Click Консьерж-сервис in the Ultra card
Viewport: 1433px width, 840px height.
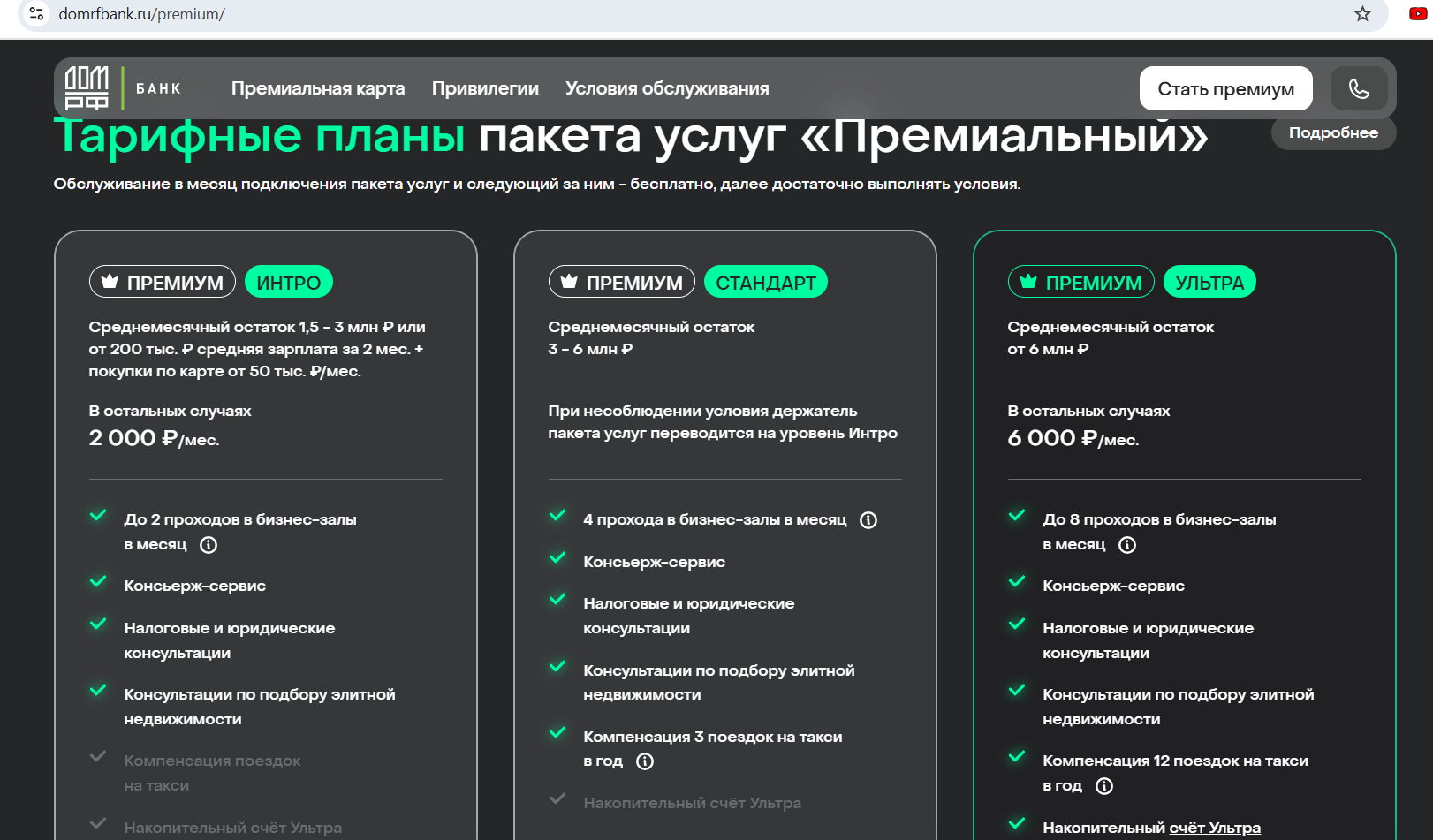pyautogui.click(x=1114, y=586)
